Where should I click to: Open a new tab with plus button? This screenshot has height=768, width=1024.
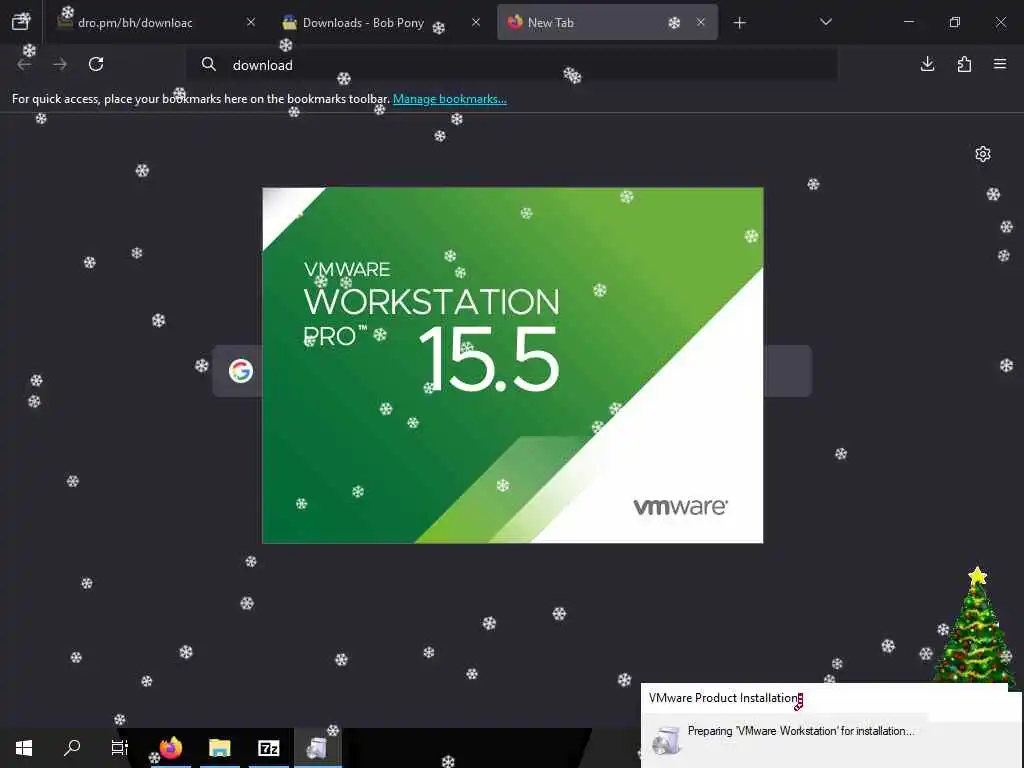(x=739, y=23)
